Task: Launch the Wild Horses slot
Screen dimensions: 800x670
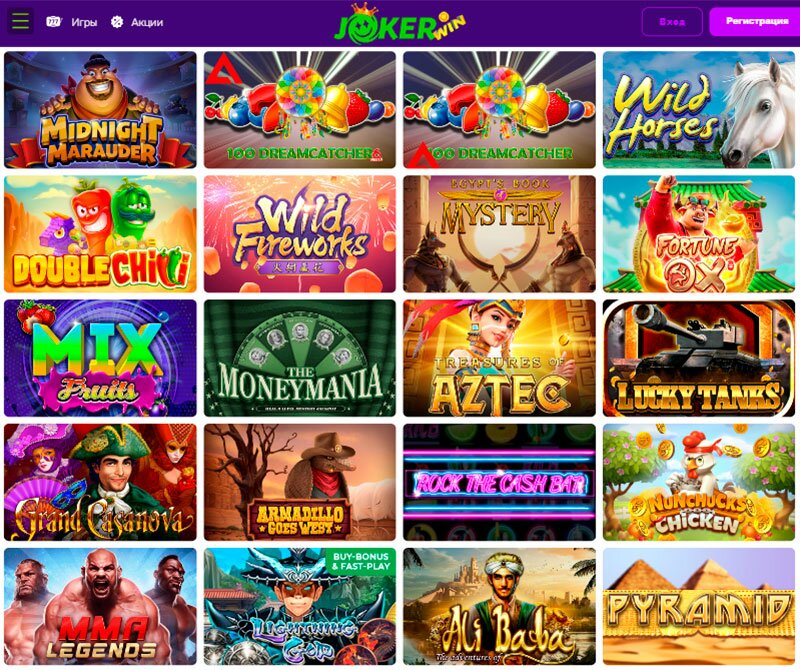Action: (x=698, y=110)
